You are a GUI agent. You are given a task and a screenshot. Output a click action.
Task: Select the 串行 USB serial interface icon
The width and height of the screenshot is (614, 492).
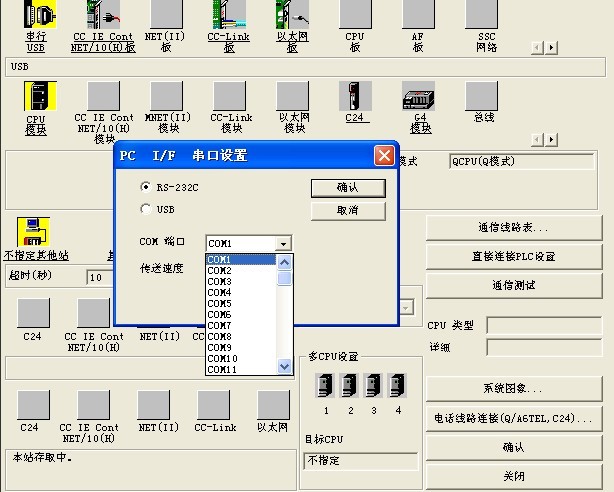point(36,17)
